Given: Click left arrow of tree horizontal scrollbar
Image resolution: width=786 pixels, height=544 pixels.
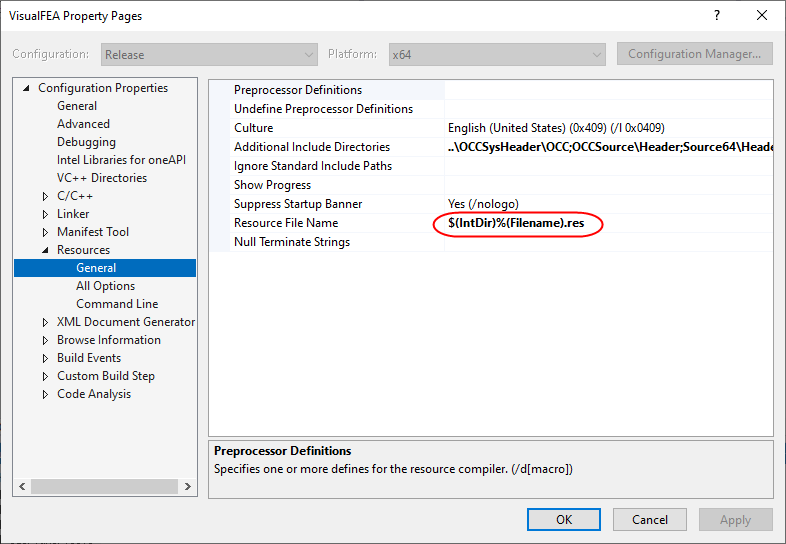Looking at the screenshot, I should [x=22, y=486].
